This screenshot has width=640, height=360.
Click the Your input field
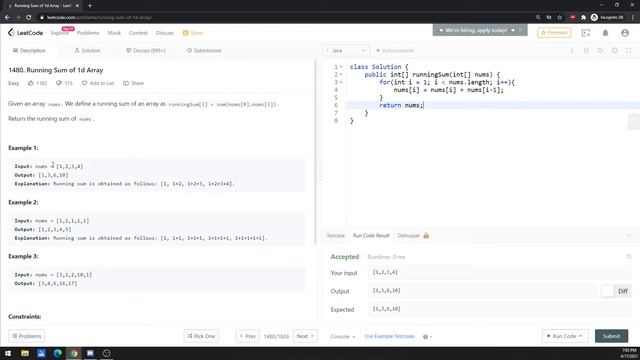[x=500, y=272]
